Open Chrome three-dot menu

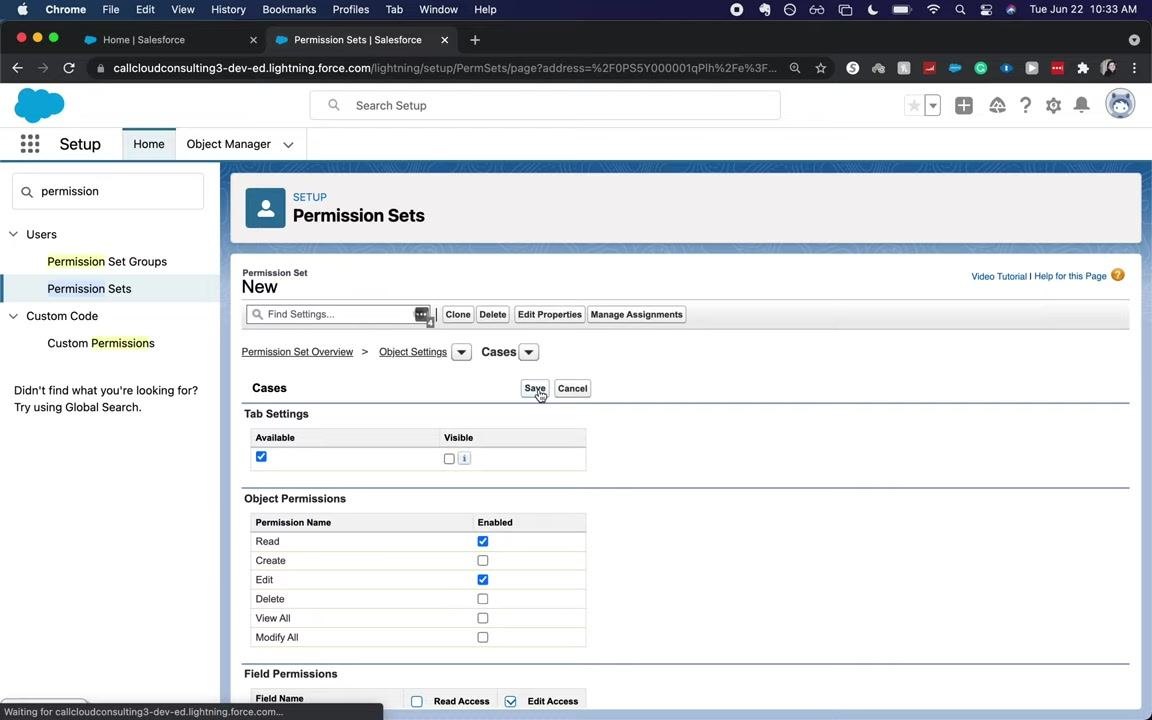pyautogui.click(x=1134, y=68)
